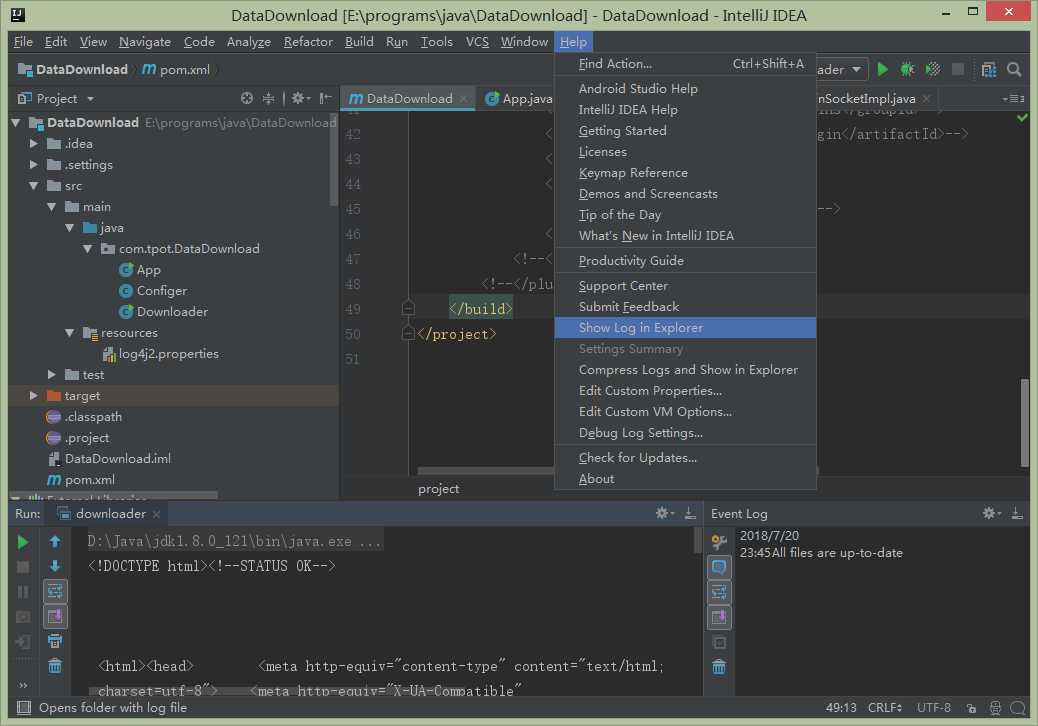The width and height of the screenshot is (1038, 726).
Task: Open the Event Log gear menu
Action: [x=990, y=514]
